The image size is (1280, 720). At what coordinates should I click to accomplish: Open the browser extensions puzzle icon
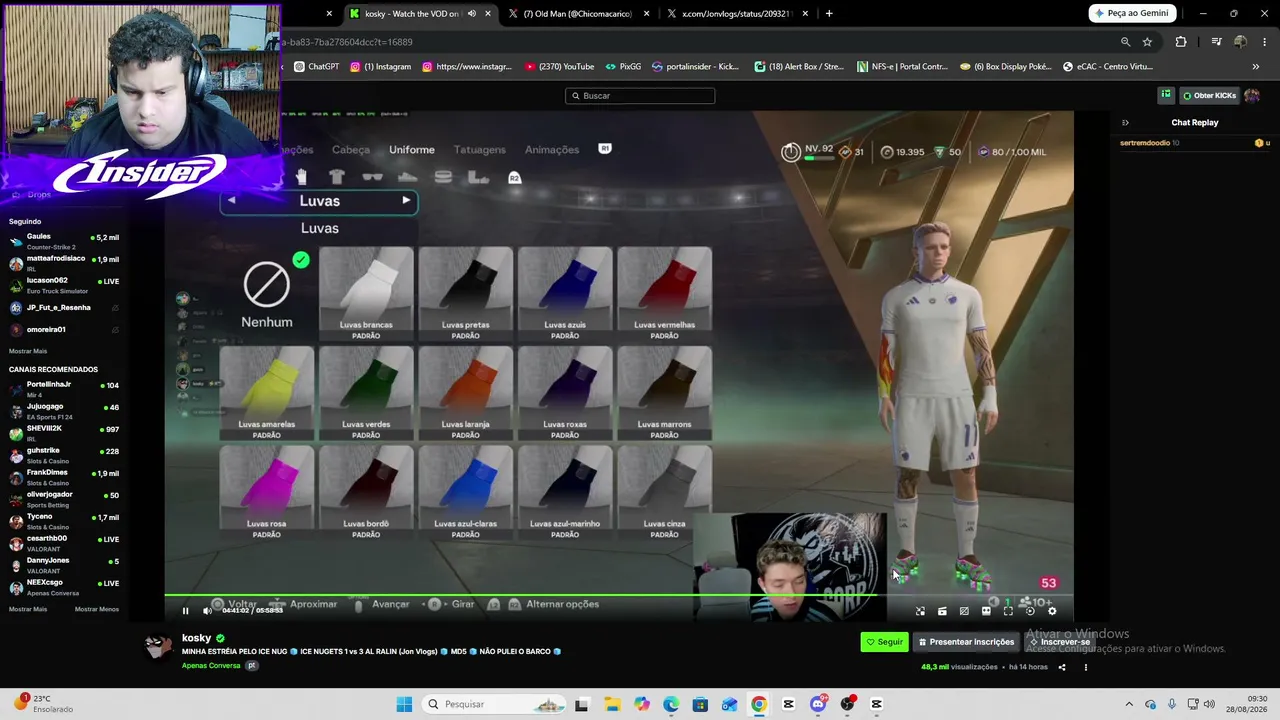click(x=1181, y=42)
